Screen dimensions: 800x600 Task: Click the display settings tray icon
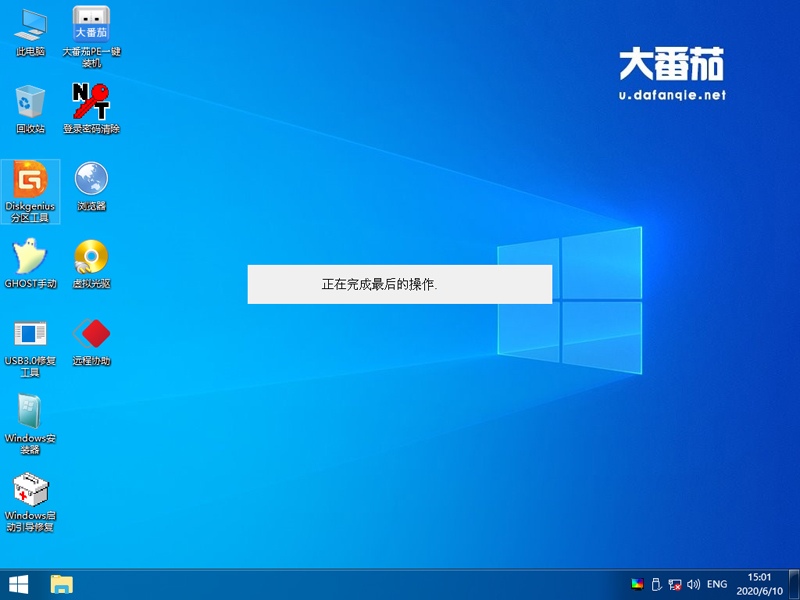point(638,585)
